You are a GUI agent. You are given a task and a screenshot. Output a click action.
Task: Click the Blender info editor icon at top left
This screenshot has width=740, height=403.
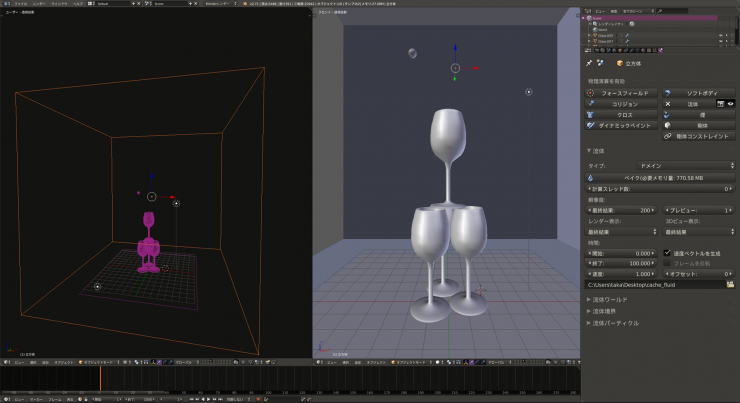pyautogui.click(x=7, y=3)
